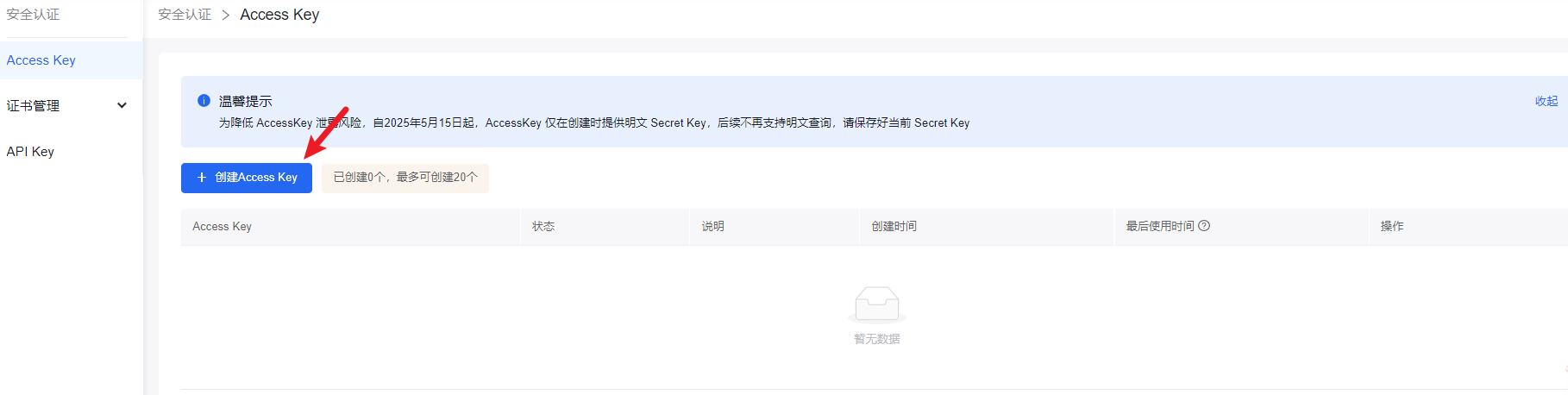Open API Key in the sidebar

(31, 152)
